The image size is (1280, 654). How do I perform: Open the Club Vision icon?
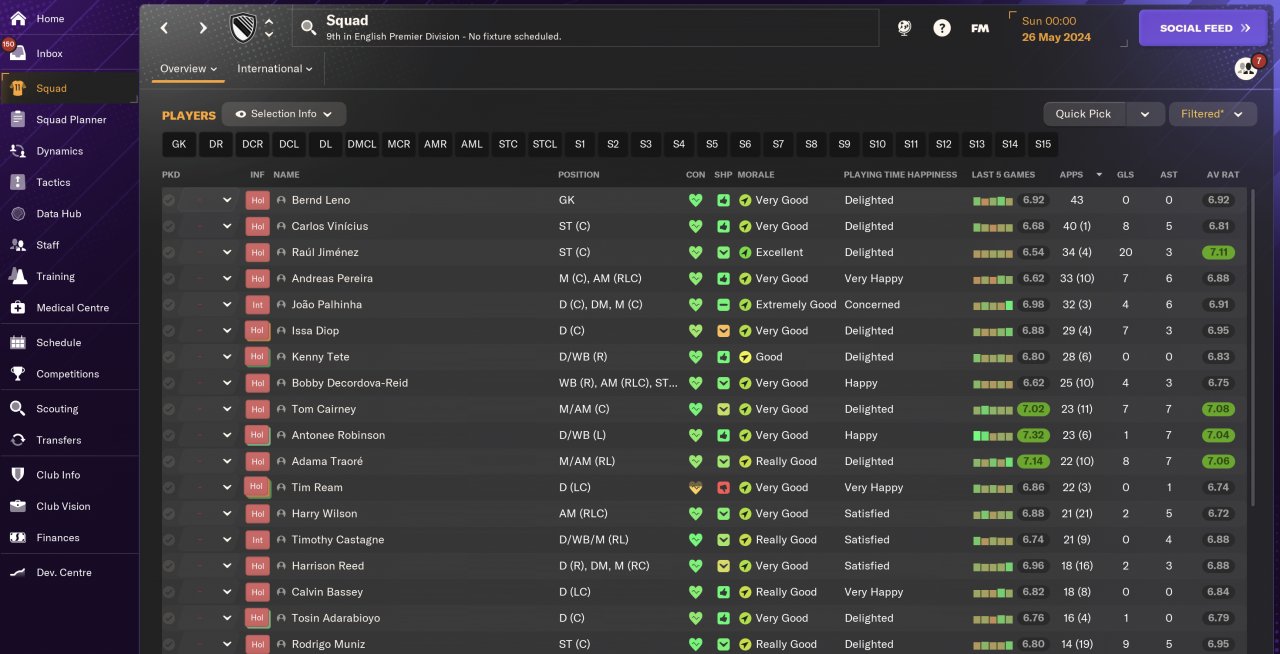[x=18, y=506]
